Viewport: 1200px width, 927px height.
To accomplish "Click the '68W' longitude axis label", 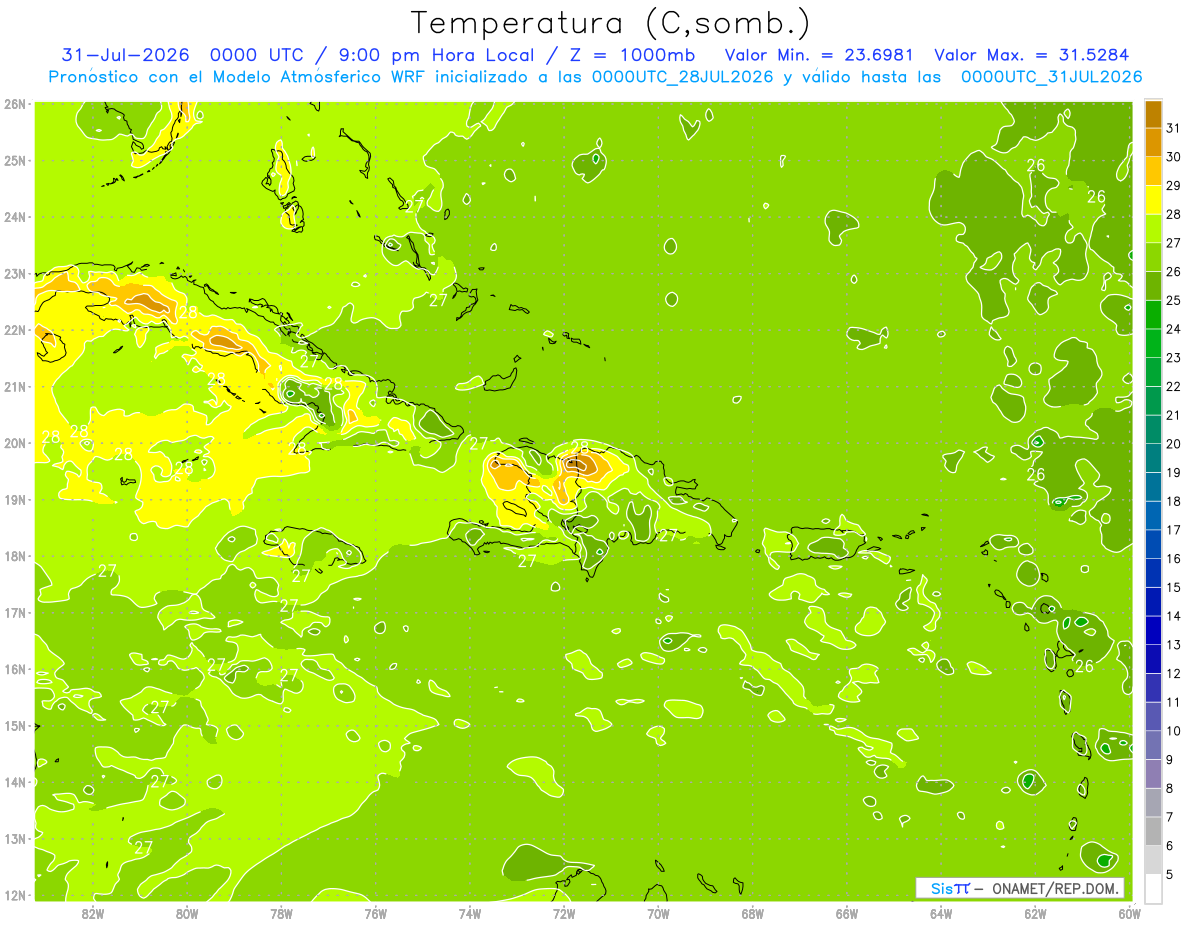I will click(x=752, y=914).
